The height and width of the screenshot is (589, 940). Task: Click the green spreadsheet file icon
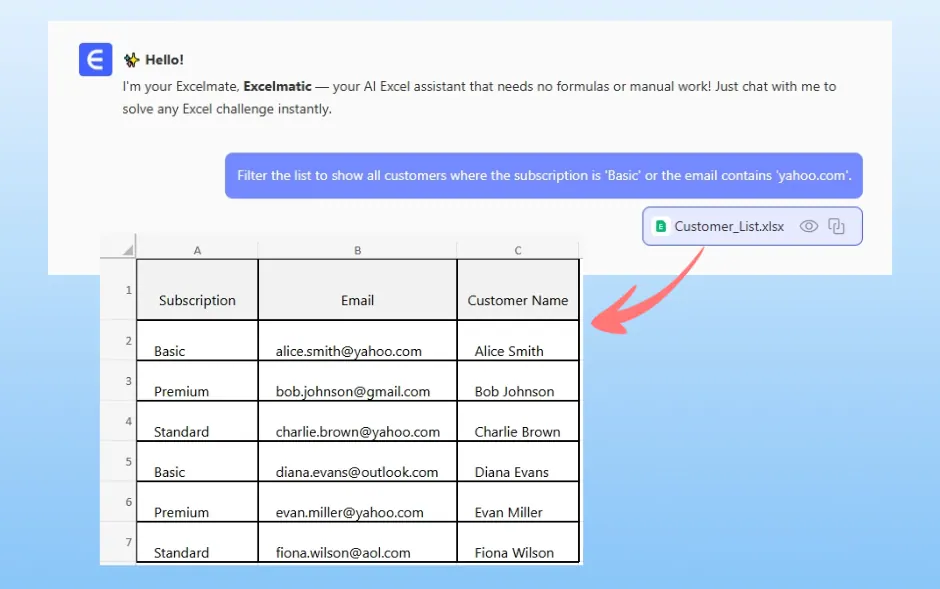pos(660,226)
